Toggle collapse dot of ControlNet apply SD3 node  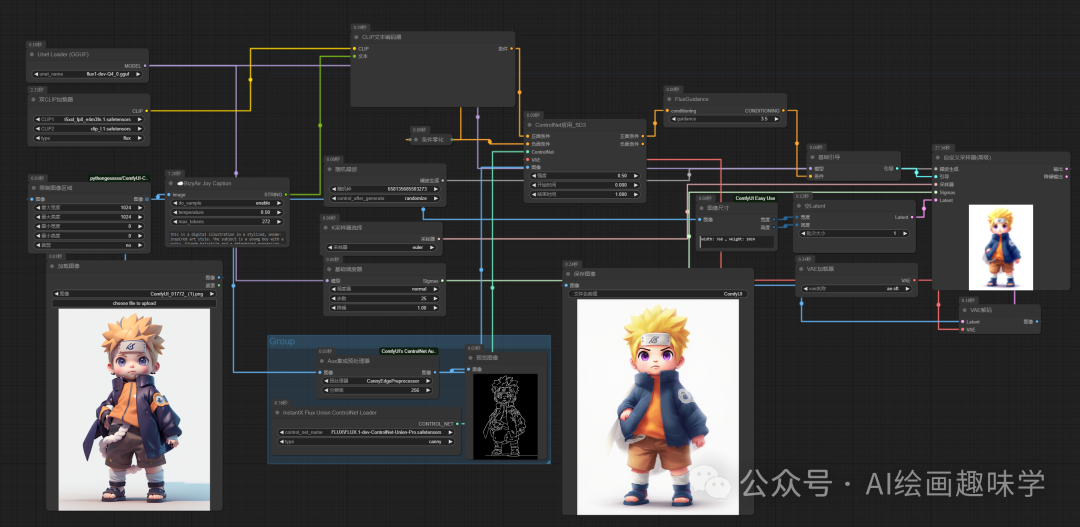528,125
